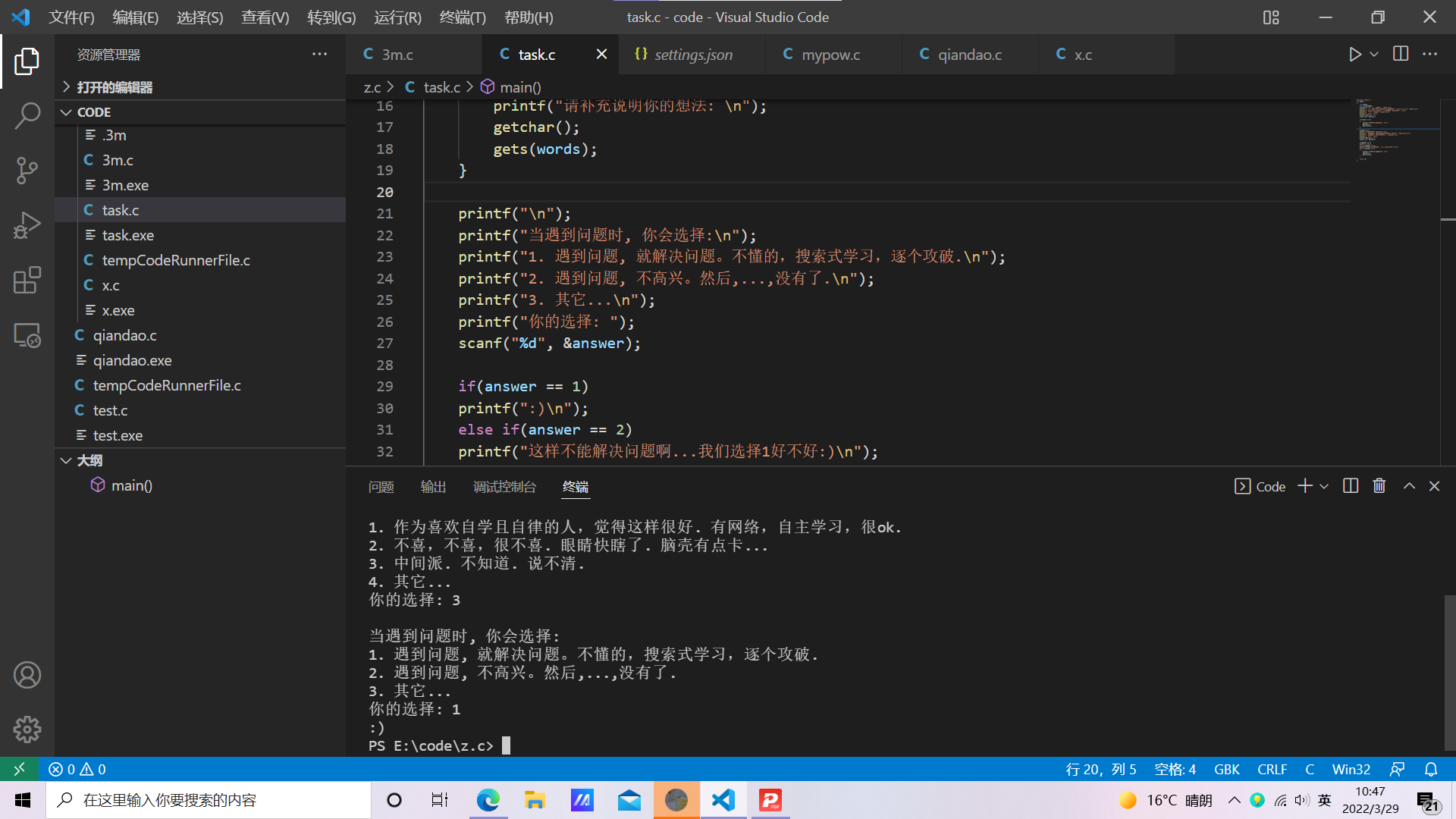Maximize the panel size chevron
The width and height of the screenshot is (1456, 819).
1409,486
